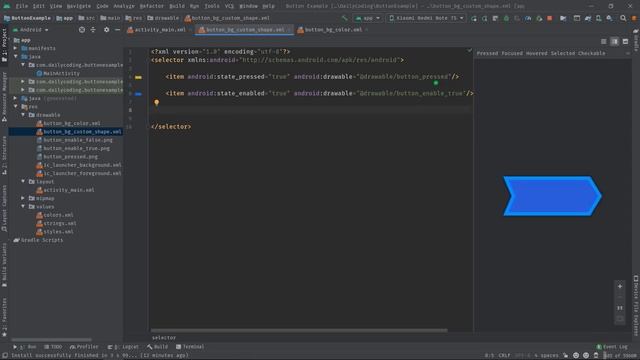
Task: Collapse the values folder
Action: (x=23, y=207)
